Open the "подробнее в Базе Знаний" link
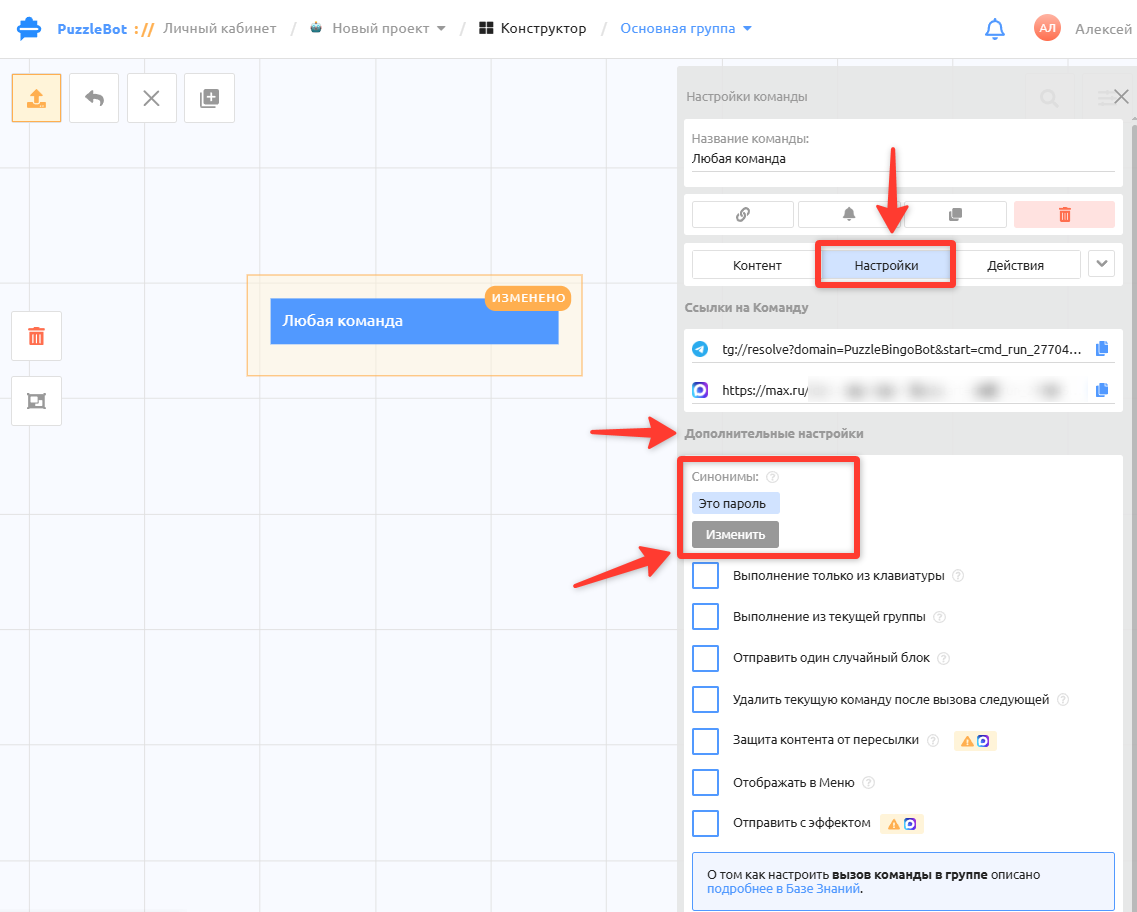The width and height of the screenshot is (1137, 912). (783, 889)
